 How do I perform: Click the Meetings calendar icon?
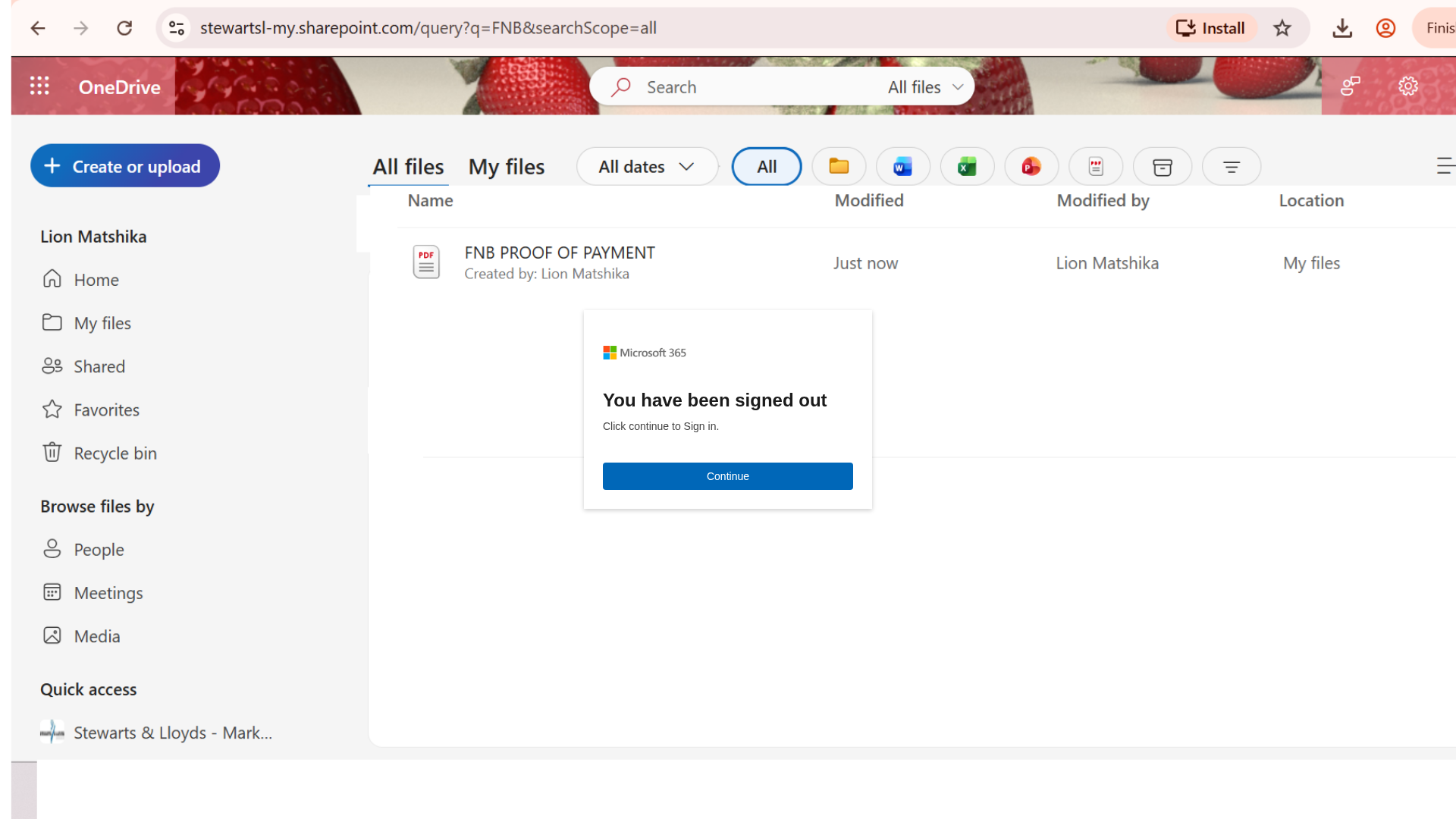pyautogui.click(x=52, y=591)
